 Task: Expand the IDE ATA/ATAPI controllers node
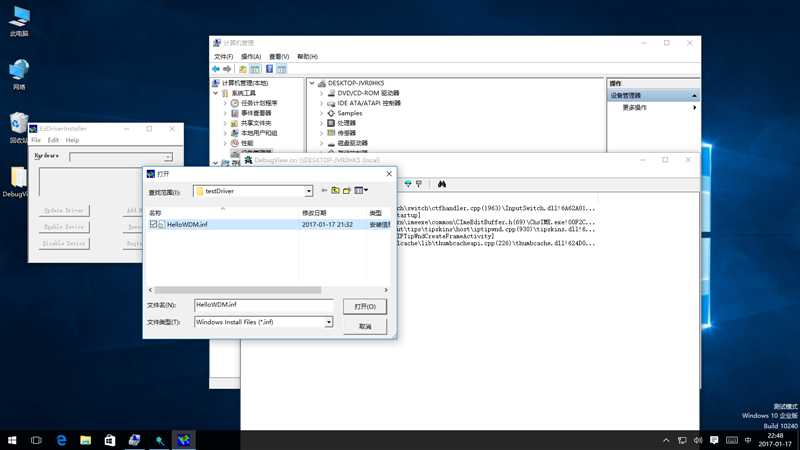321,103
